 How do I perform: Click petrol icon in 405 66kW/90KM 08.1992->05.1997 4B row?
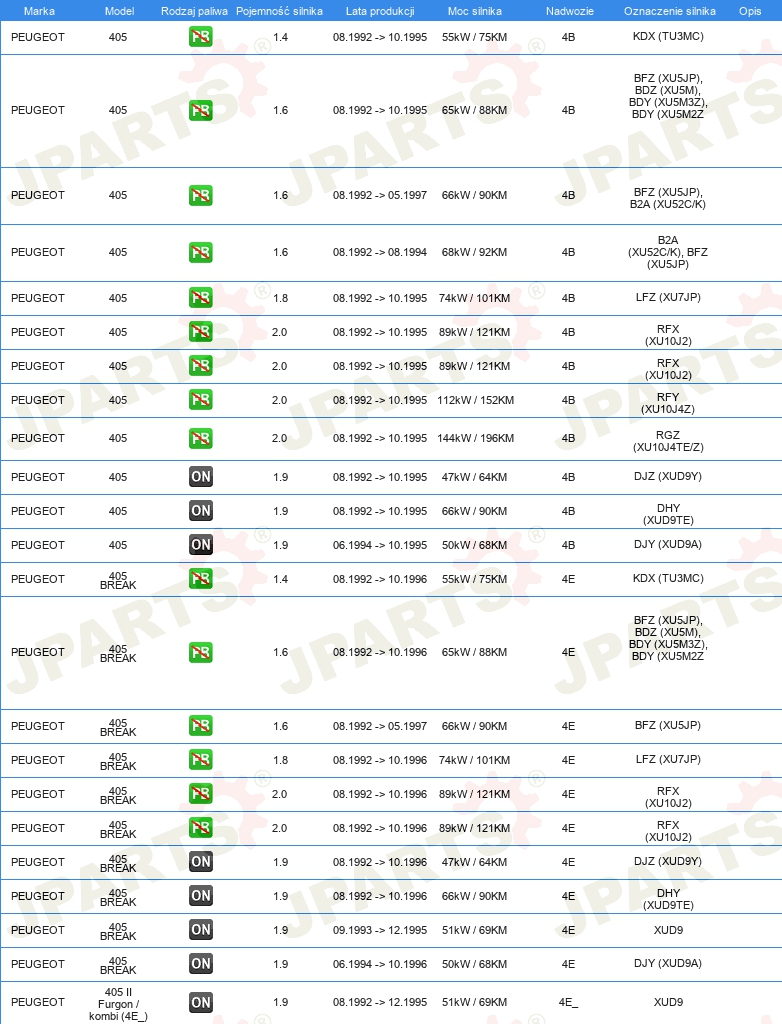[201, 195]
